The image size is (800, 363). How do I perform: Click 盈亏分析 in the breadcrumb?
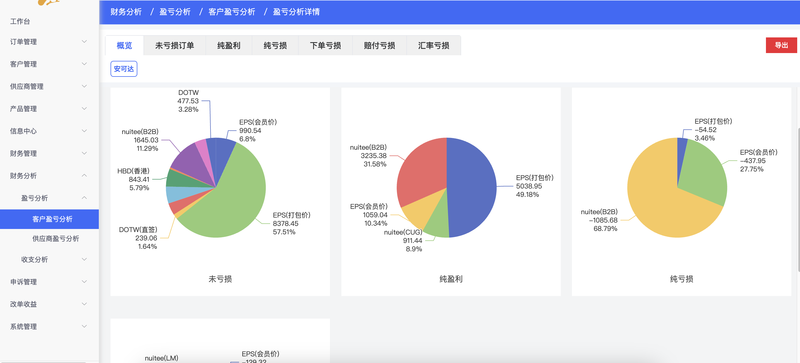(x=175, y=12)
